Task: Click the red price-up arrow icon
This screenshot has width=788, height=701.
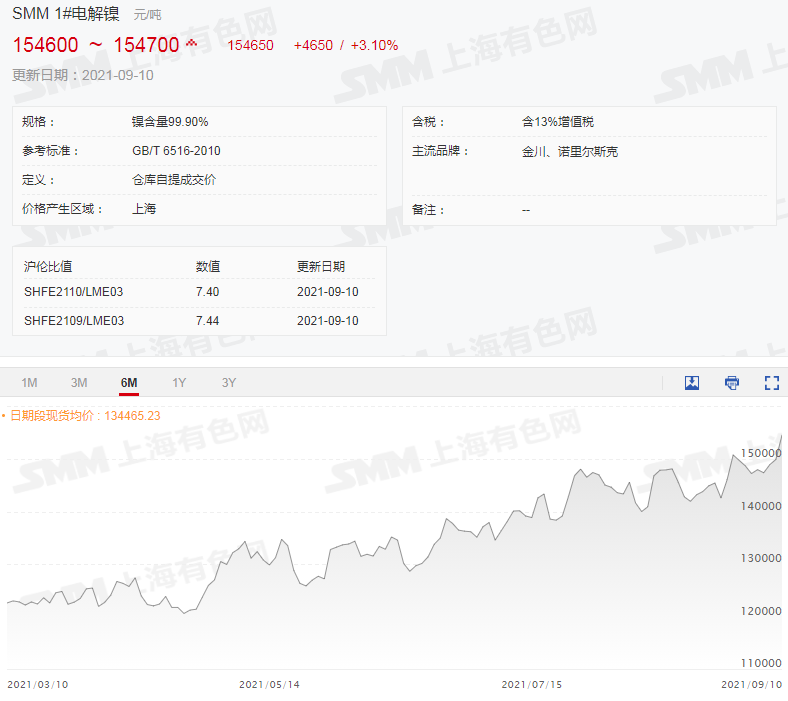Action: click(191, 43)
